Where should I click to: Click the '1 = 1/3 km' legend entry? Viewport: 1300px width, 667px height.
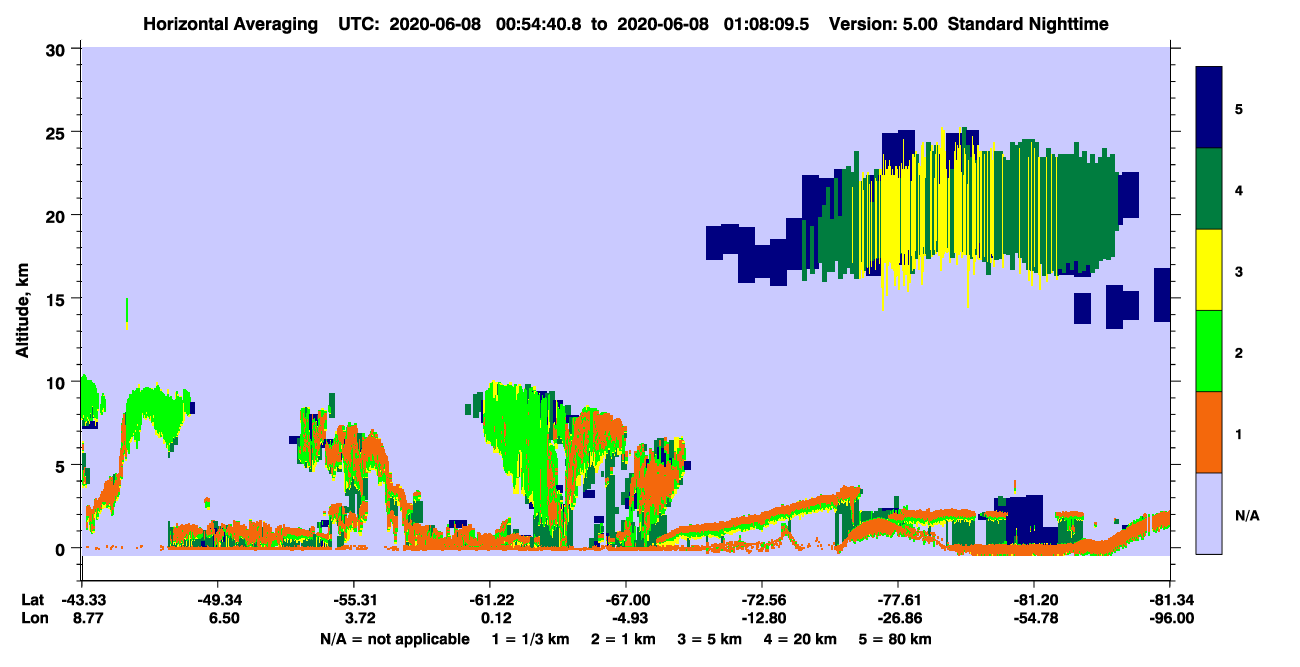(x=533, y=639)
